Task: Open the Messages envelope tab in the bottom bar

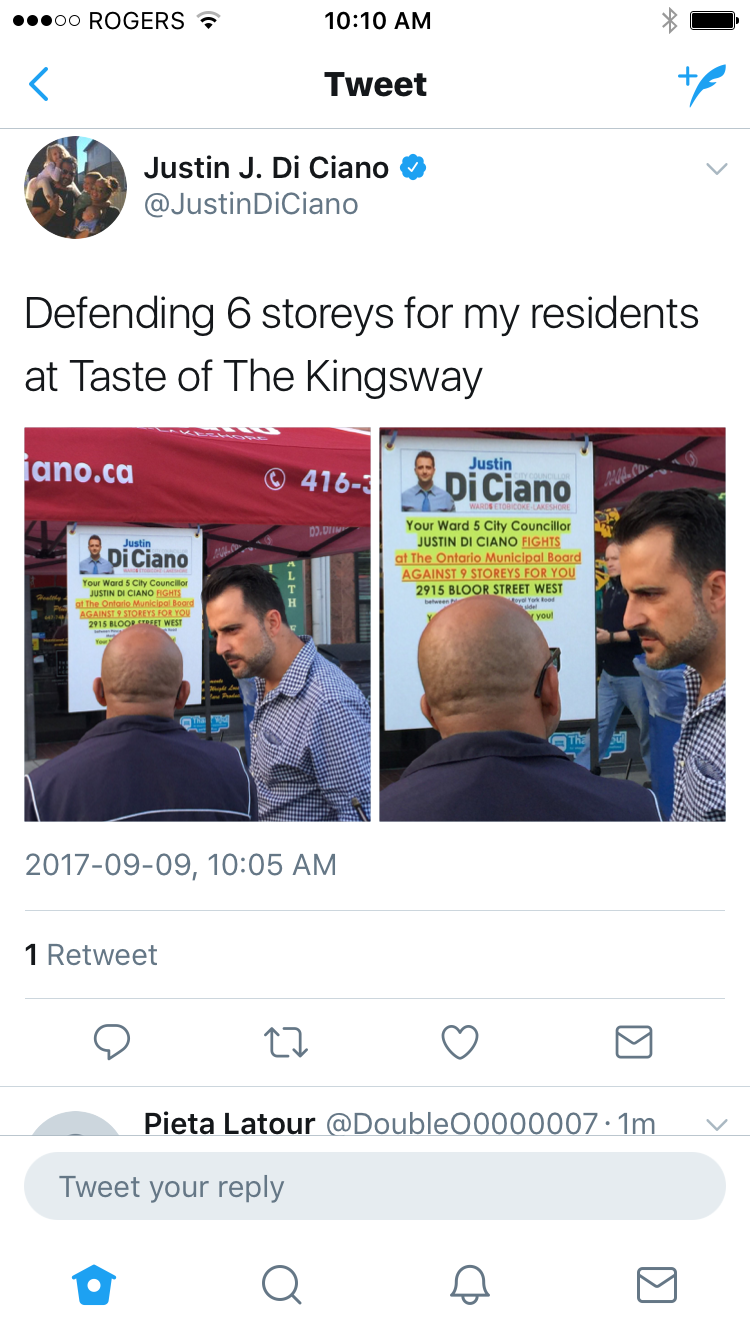Action: pyautogui.click(x=657, y=1284)
